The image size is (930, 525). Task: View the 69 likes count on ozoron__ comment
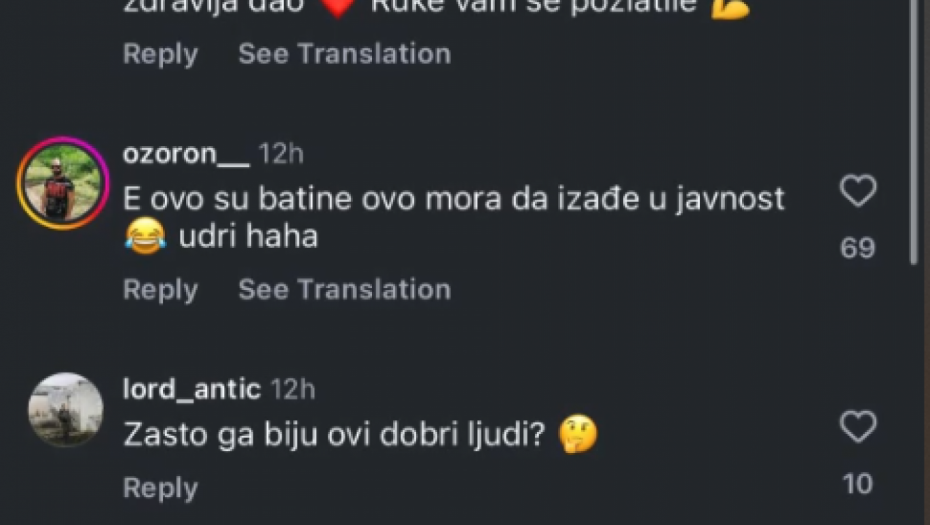(x=858, y=248)
